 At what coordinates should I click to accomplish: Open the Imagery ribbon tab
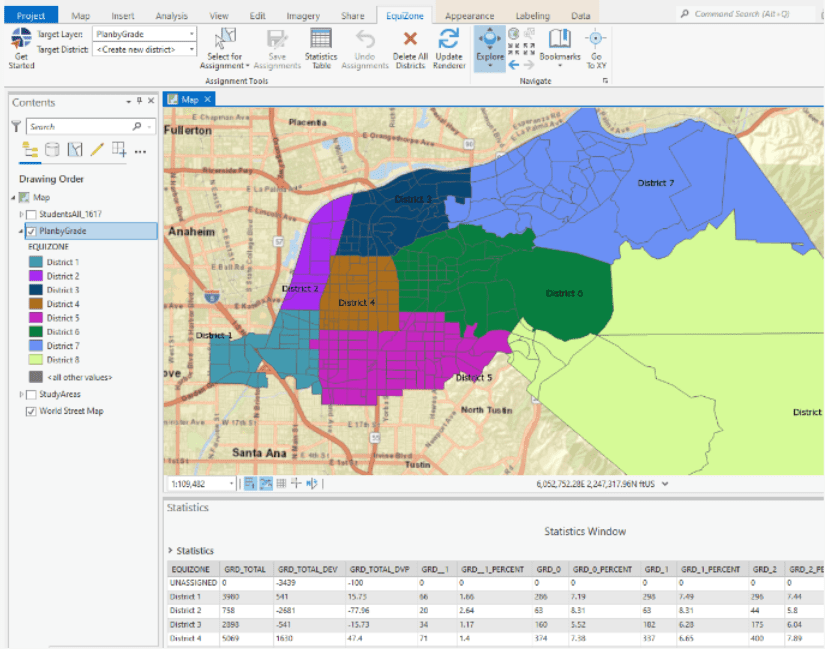303,16
